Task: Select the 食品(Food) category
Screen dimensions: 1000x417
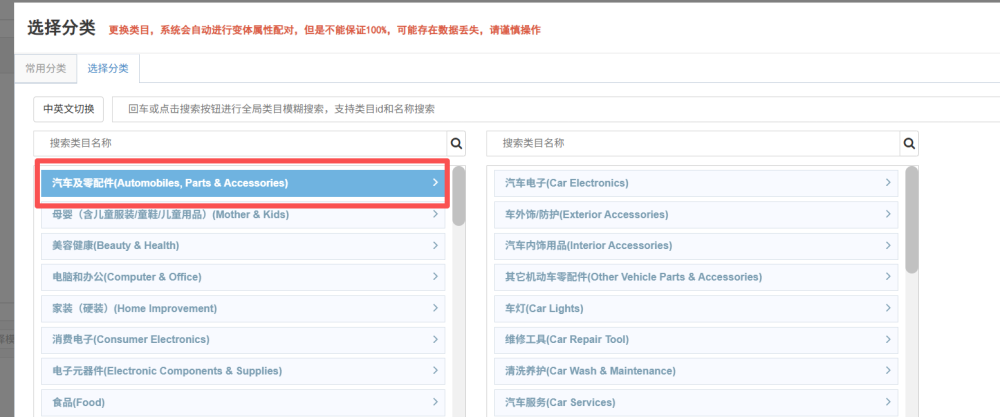Action: [243, 402]
